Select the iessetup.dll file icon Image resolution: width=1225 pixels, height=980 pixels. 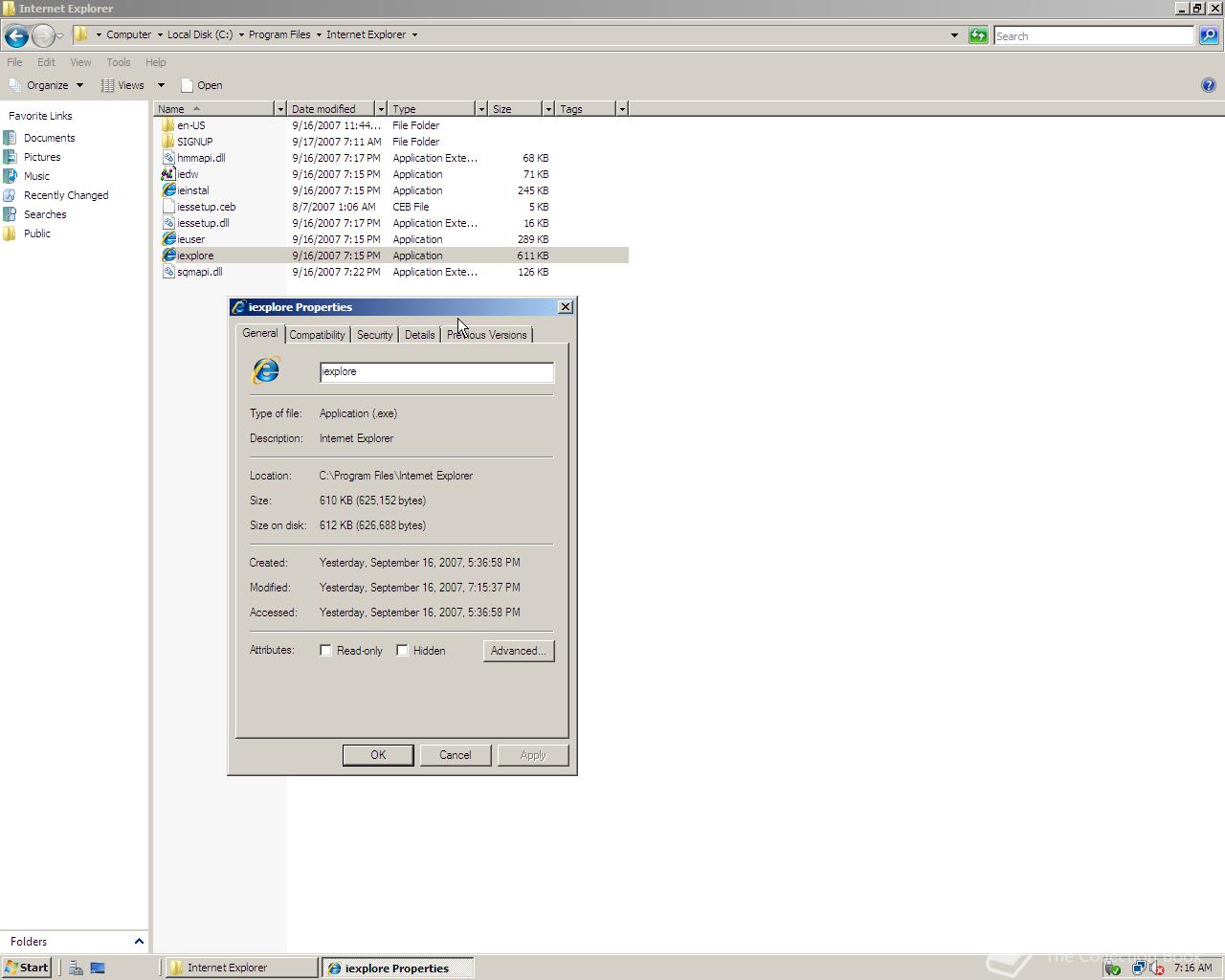(168, 223)
